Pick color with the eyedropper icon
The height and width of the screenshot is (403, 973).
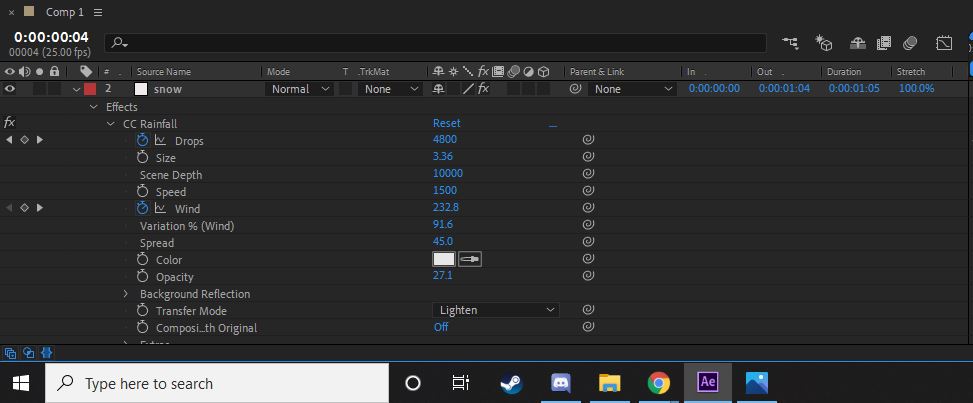click(470, 259)
